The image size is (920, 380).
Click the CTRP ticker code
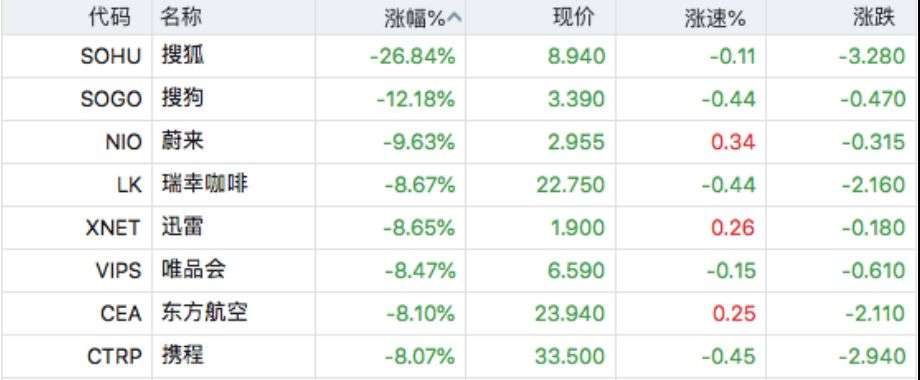[114, 356]
